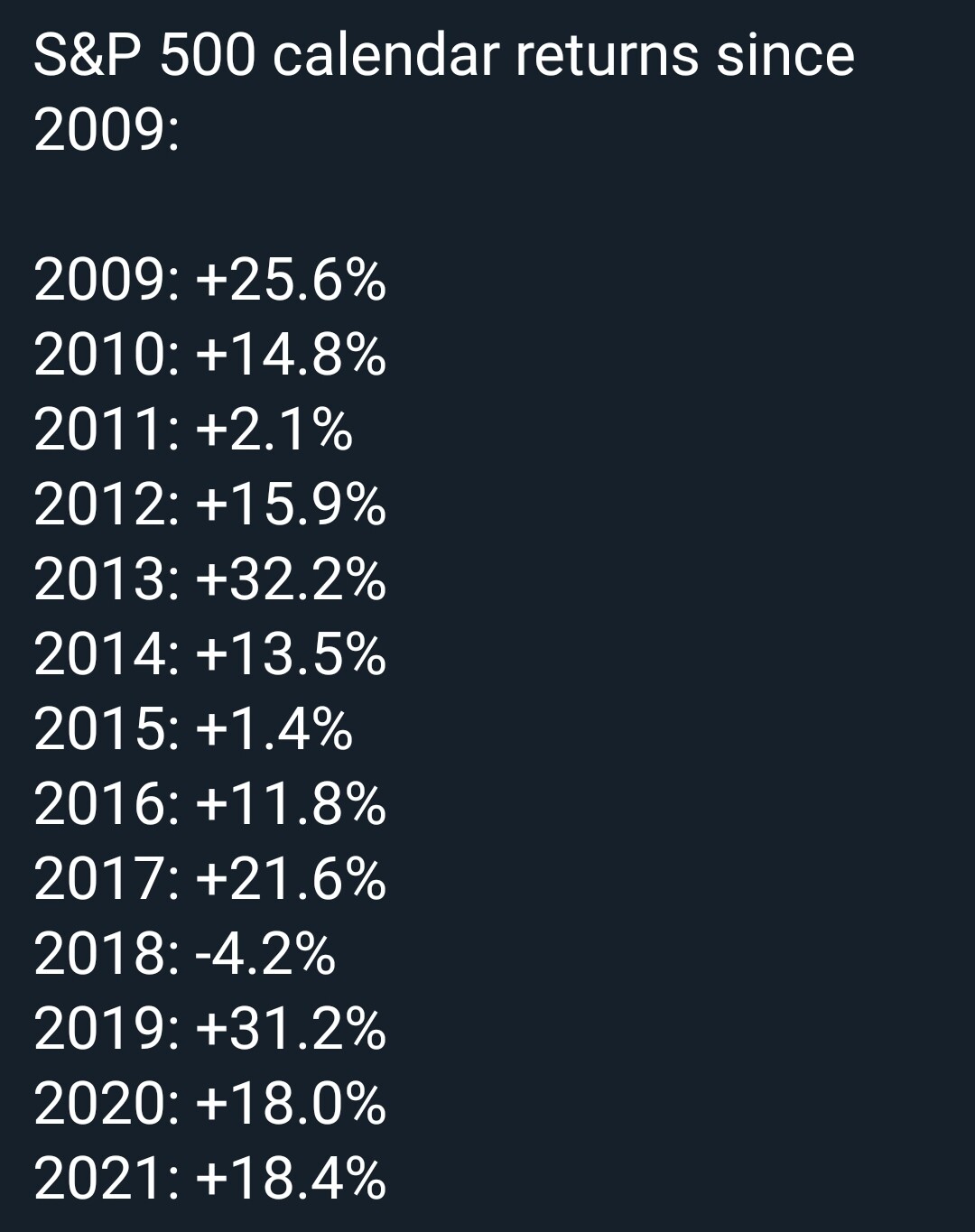Tap the +13.5% return for 2014
This screenshot has width=975, height=1232.
[x=291, y=653]
